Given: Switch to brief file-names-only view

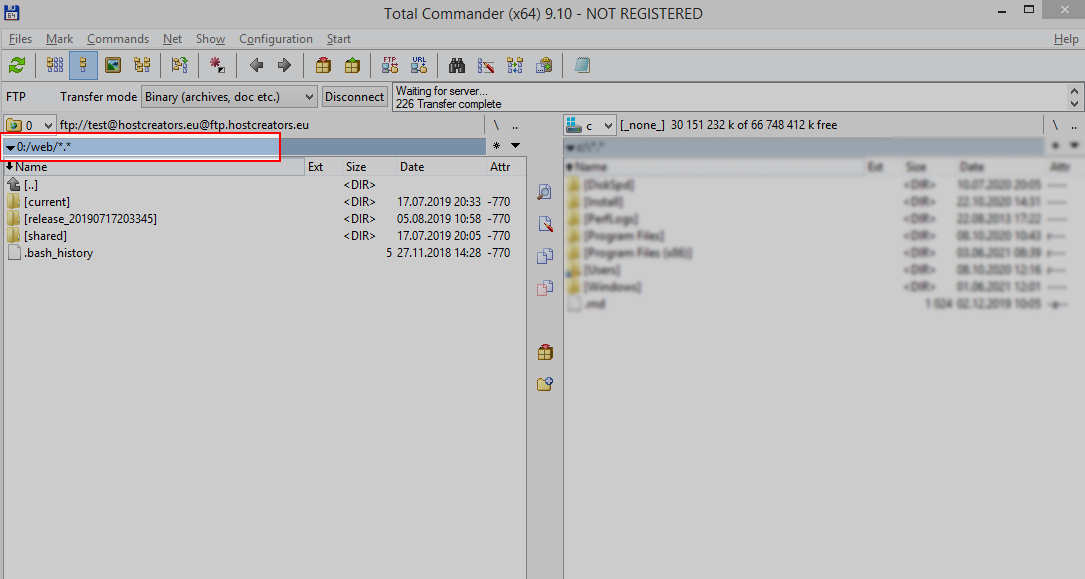Looking at the screenshot, I should (55, 66).
